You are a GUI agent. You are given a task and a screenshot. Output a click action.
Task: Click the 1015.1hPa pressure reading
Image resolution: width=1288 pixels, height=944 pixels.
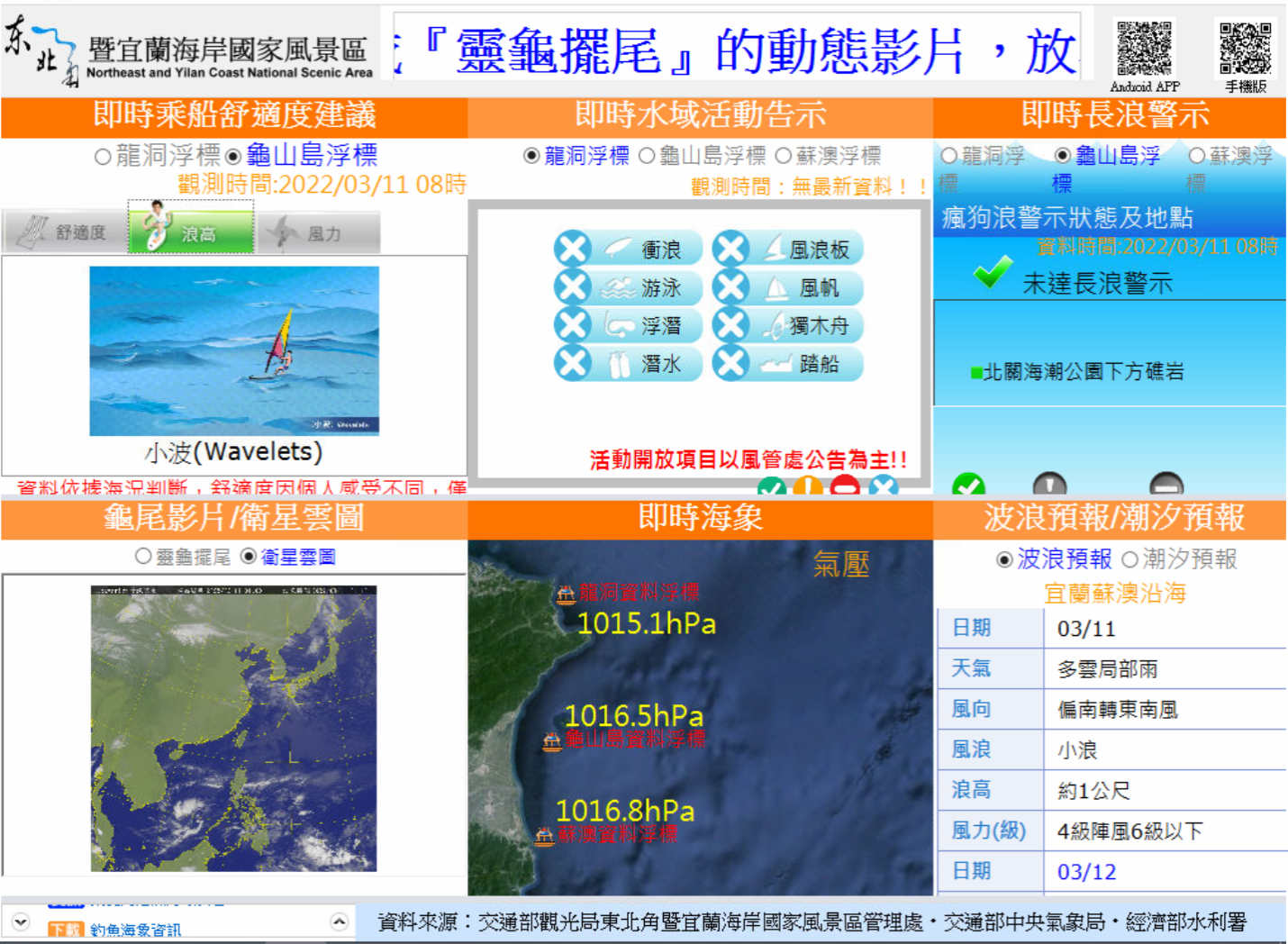pos(646,623)
